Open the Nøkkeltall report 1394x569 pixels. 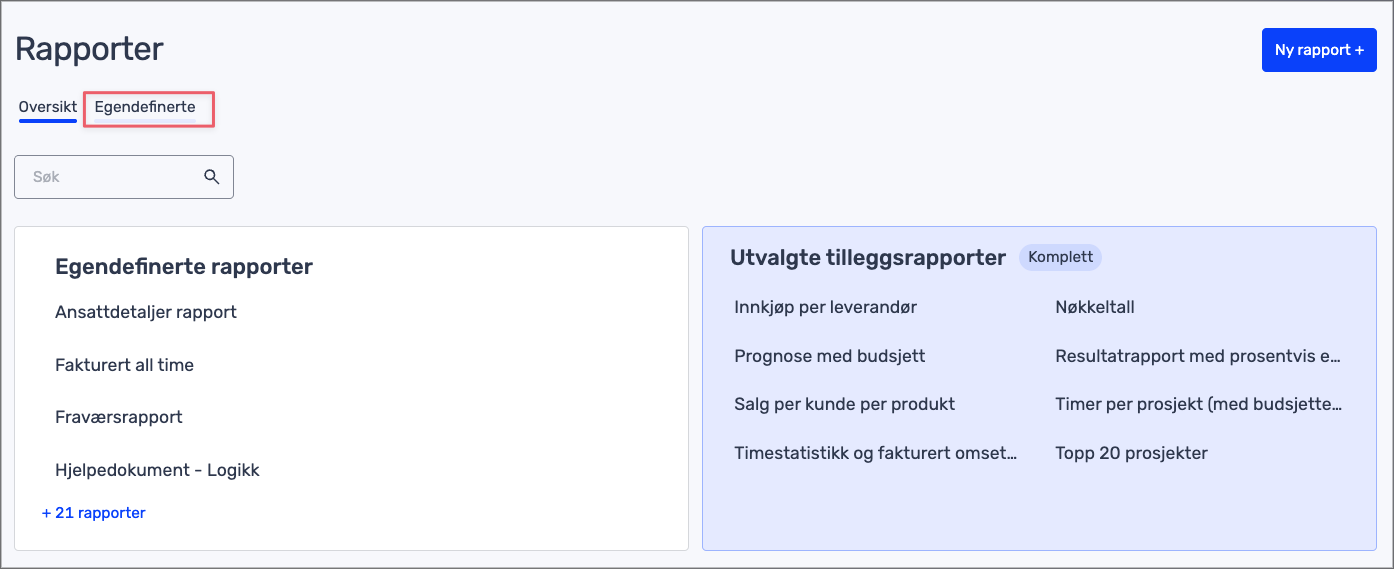coord(1094,307)
